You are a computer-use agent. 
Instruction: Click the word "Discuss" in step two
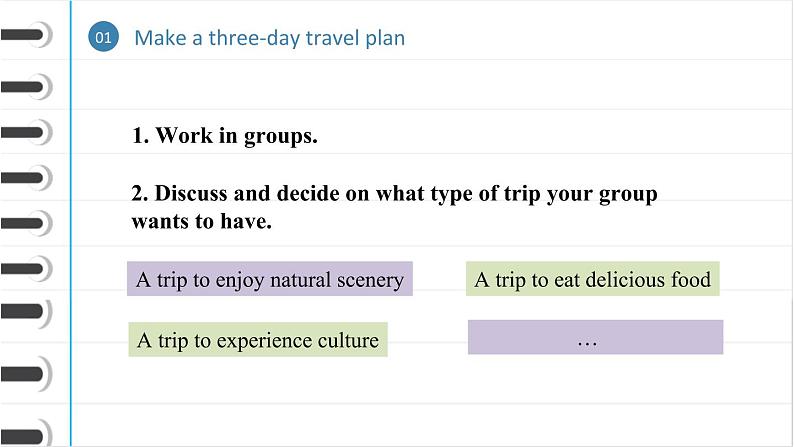(x=191, y=193)
